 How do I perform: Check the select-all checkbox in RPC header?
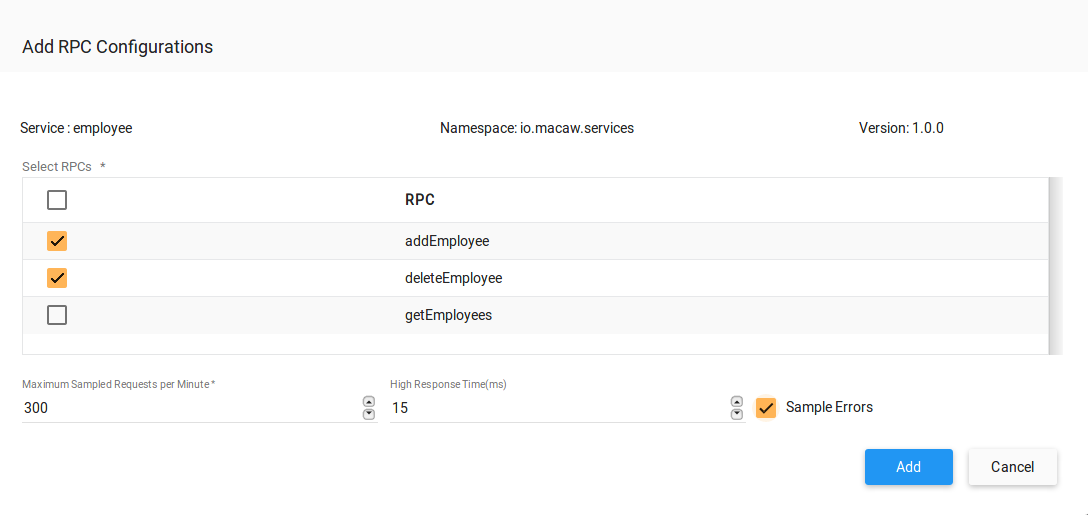[x=57, y=200]
